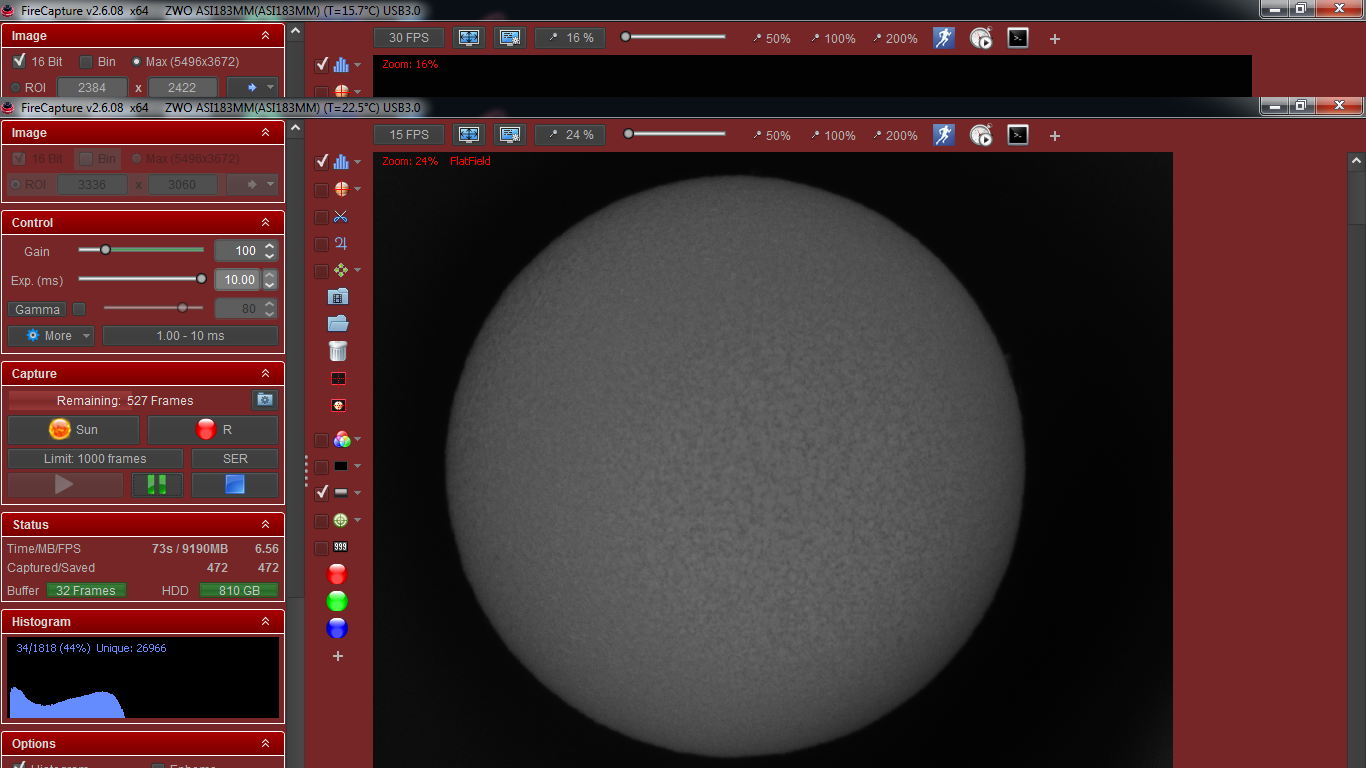Image resolution: width=1366 pixels, height=768 pixels.
Task: Select the blue filter ball
Action: click(337, 628)
